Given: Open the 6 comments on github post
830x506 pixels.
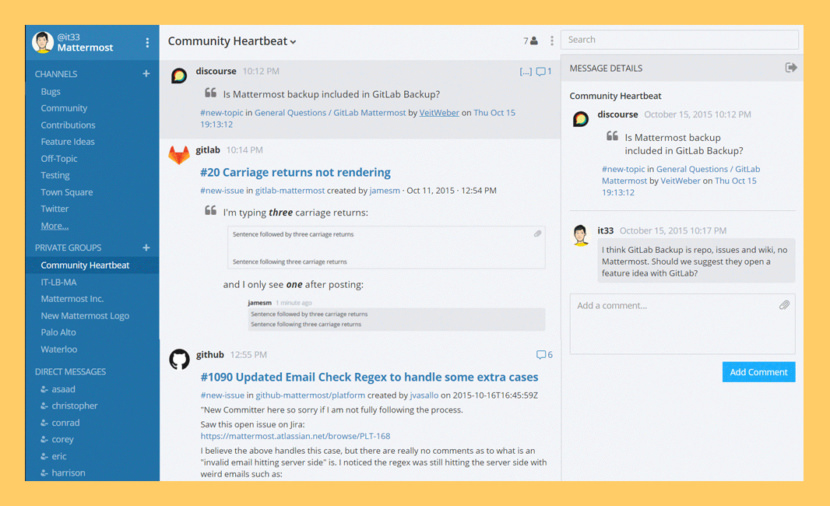Looking at the screenshot, I should point(544,355).
